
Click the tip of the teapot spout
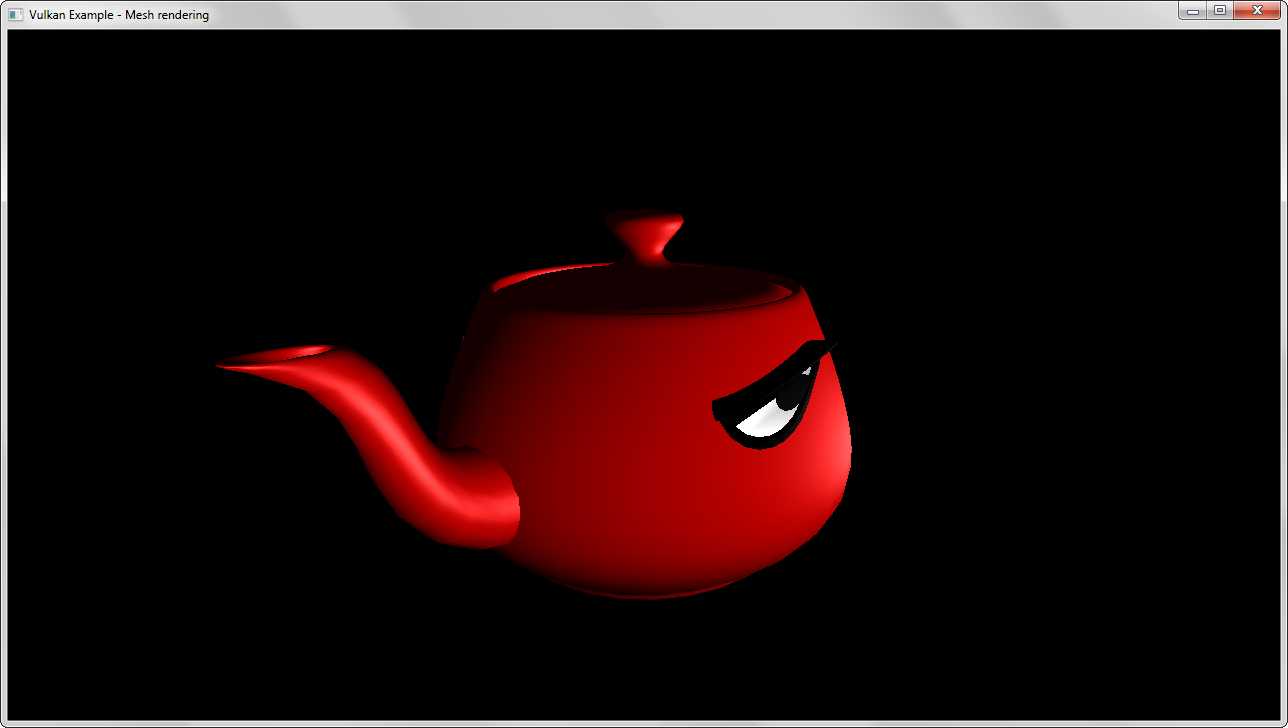point(224,366)
